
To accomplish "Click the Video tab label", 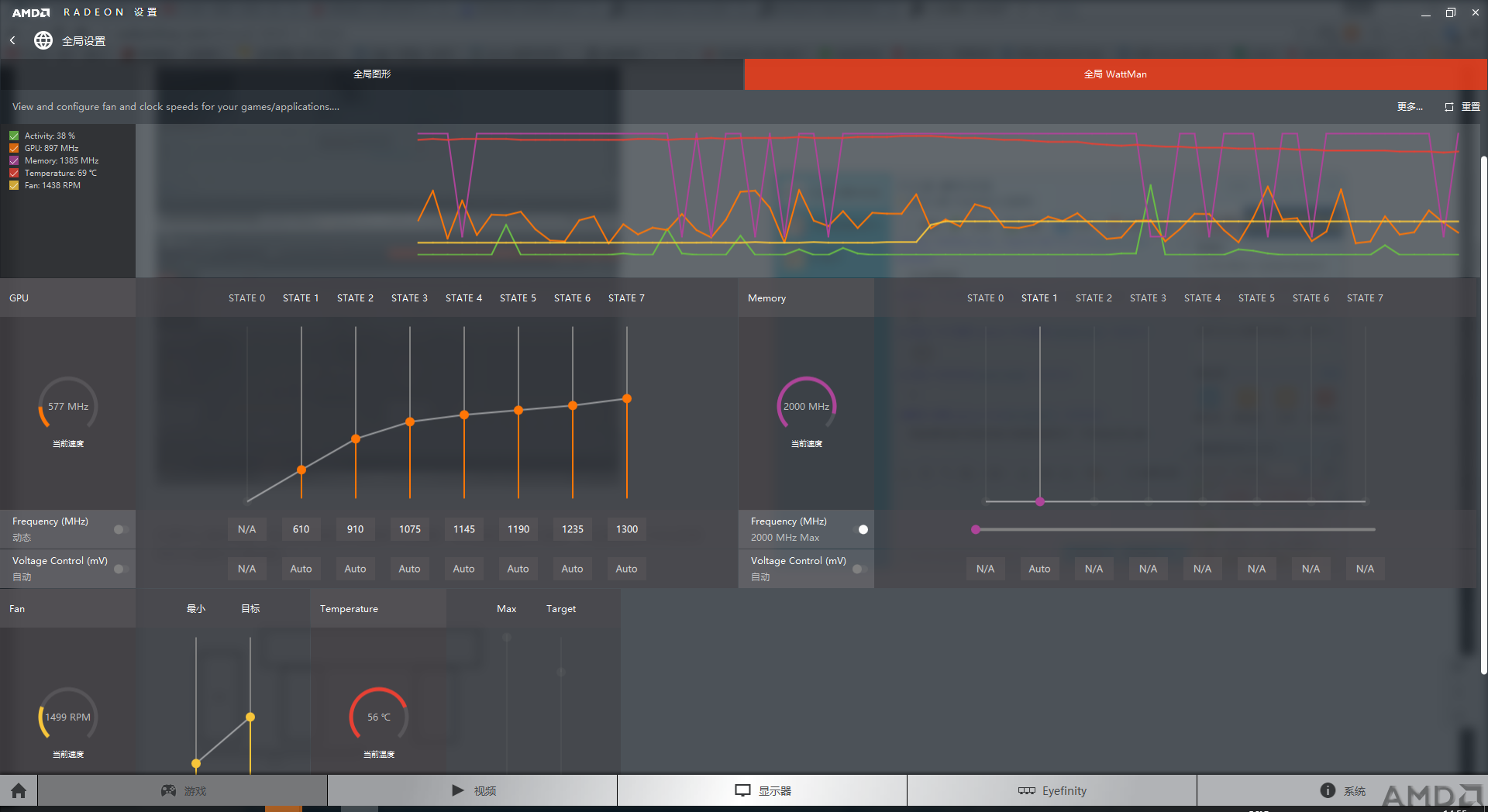I will pyautogui.click(x=485, y=790).
